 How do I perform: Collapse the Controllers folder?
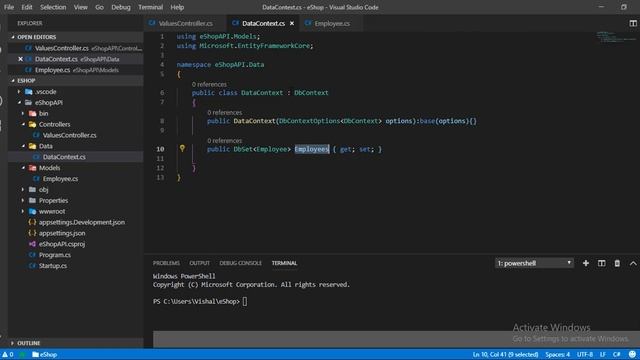(x=23, y=124)
